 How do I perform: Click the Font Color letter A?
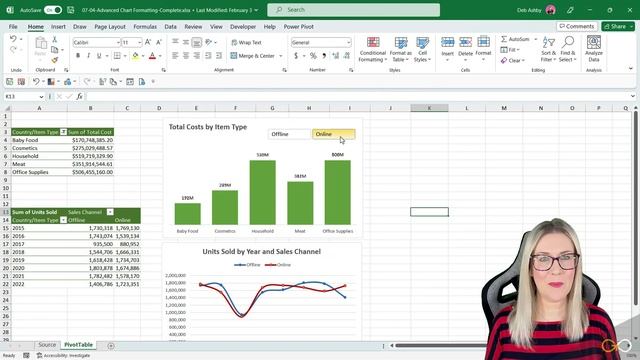(x=152, y=56)
